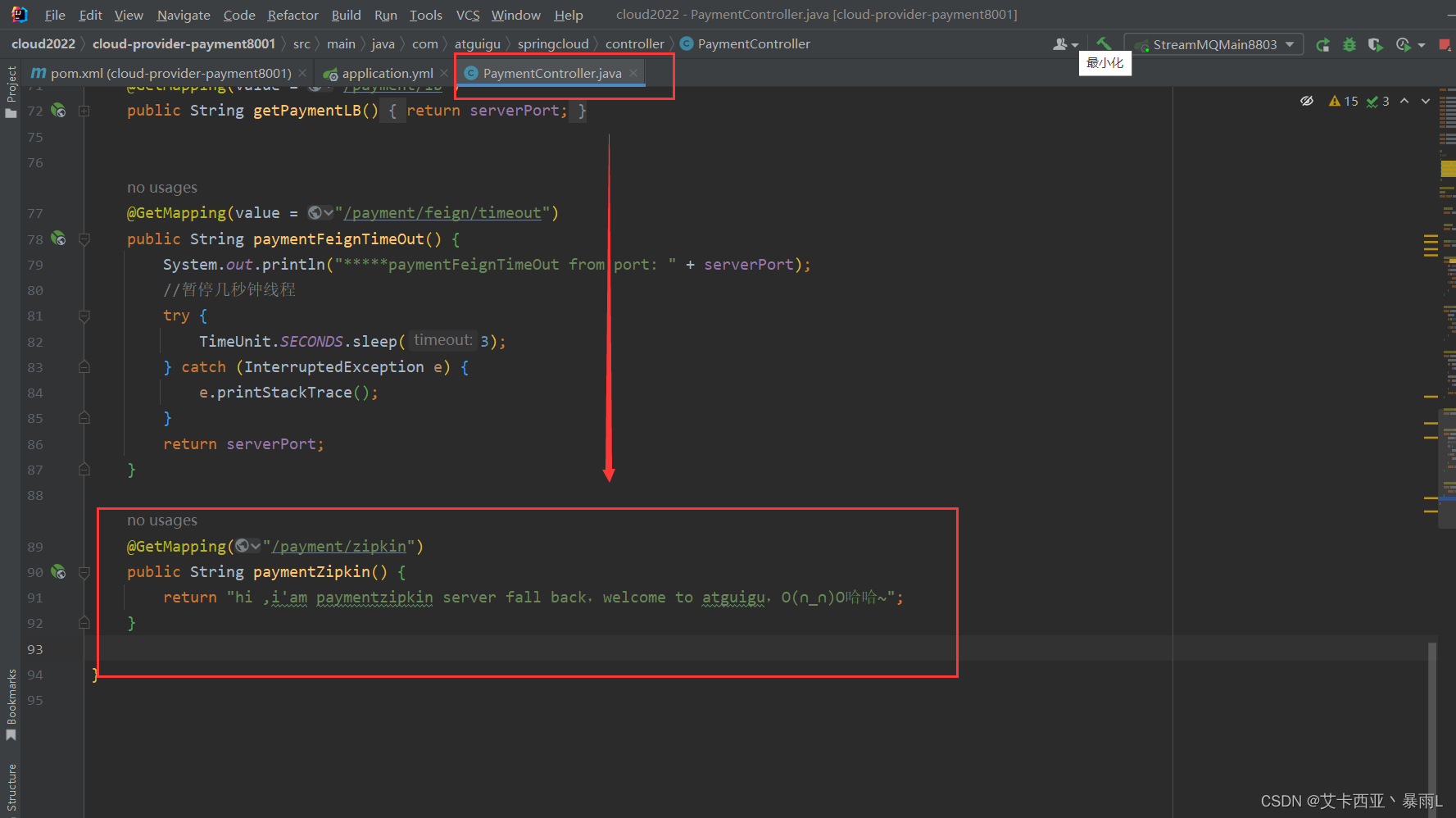Go to next highlighted error arrow
Viewport: 1456px width, 818px height.
click(x=1426, y=101)
